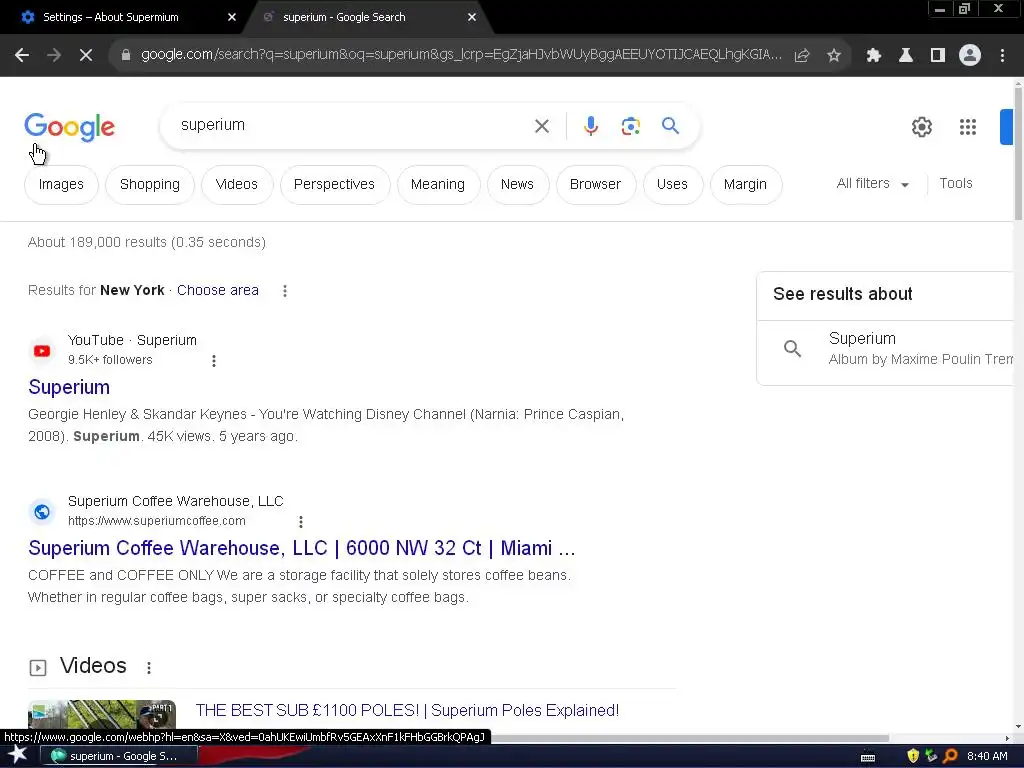Open the profile avatar menu

[970, 56]
